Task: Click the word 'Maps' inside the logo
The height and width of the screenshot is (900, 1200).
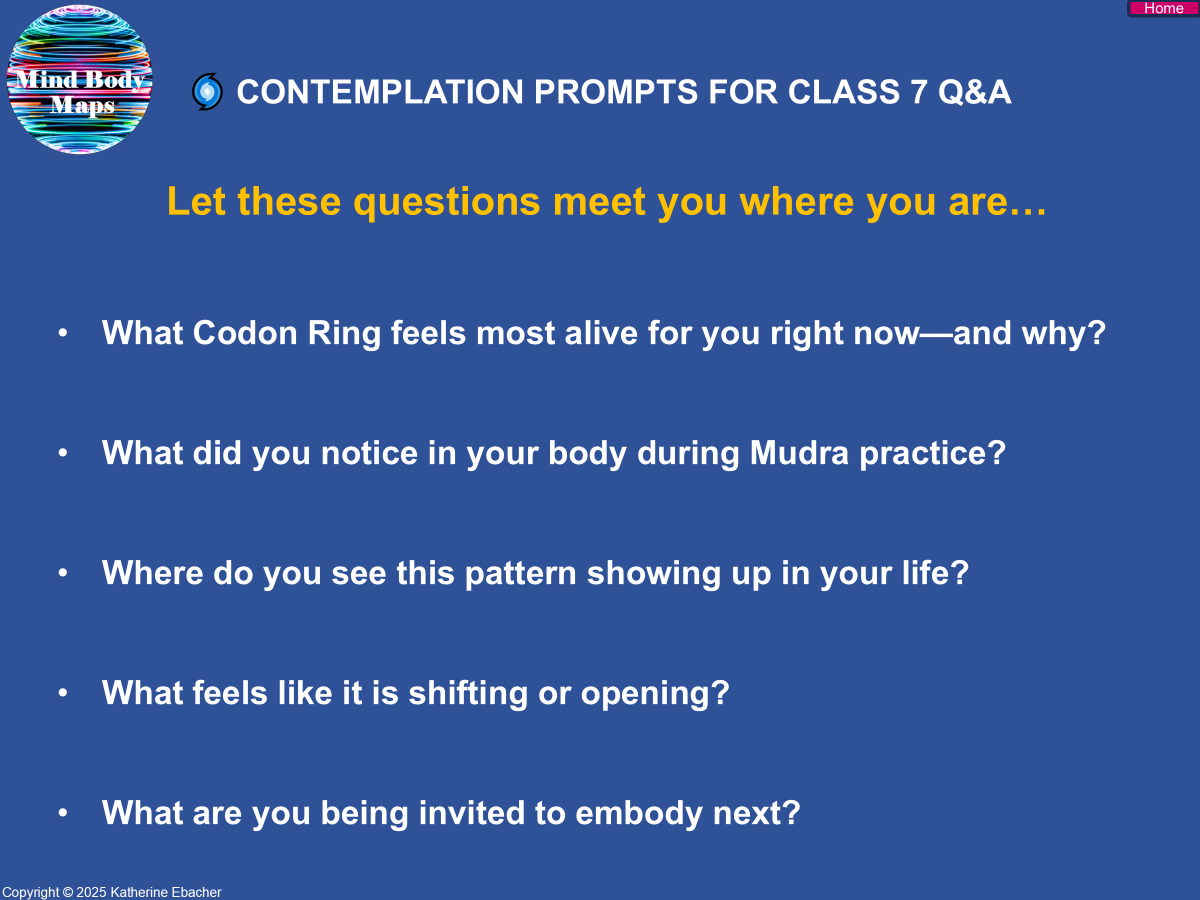Action: coord(82,105)
